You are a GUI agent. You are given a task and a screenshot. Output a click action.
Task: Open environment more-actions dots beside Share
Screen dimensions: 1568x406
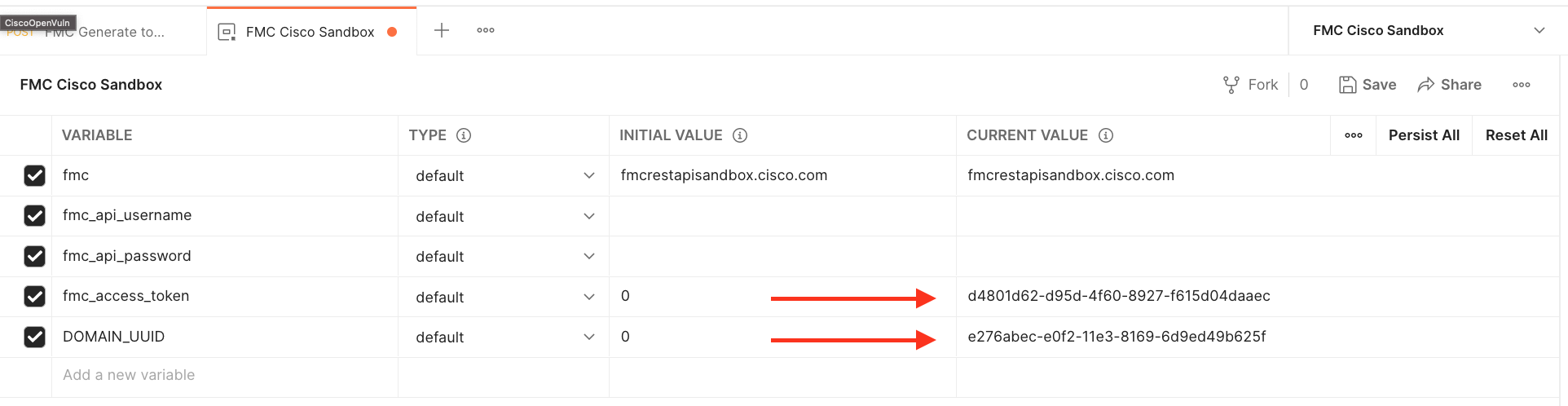[x=1521, y=85]
